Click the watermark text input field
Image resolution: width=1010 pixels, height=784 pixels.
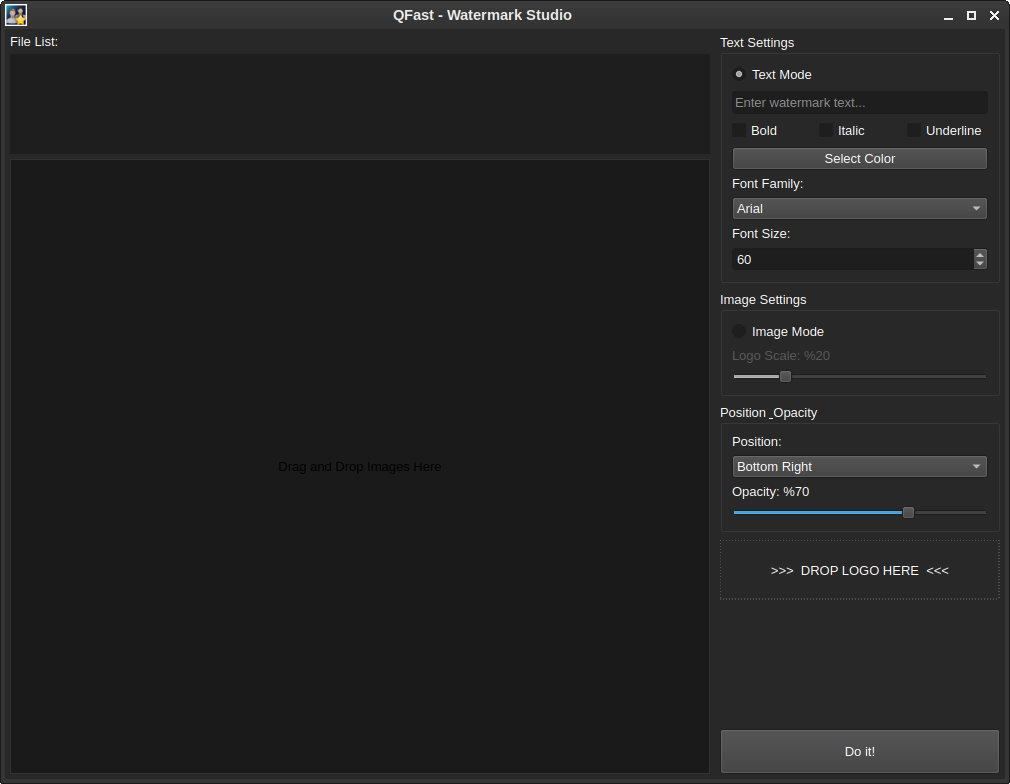(859, 103)
